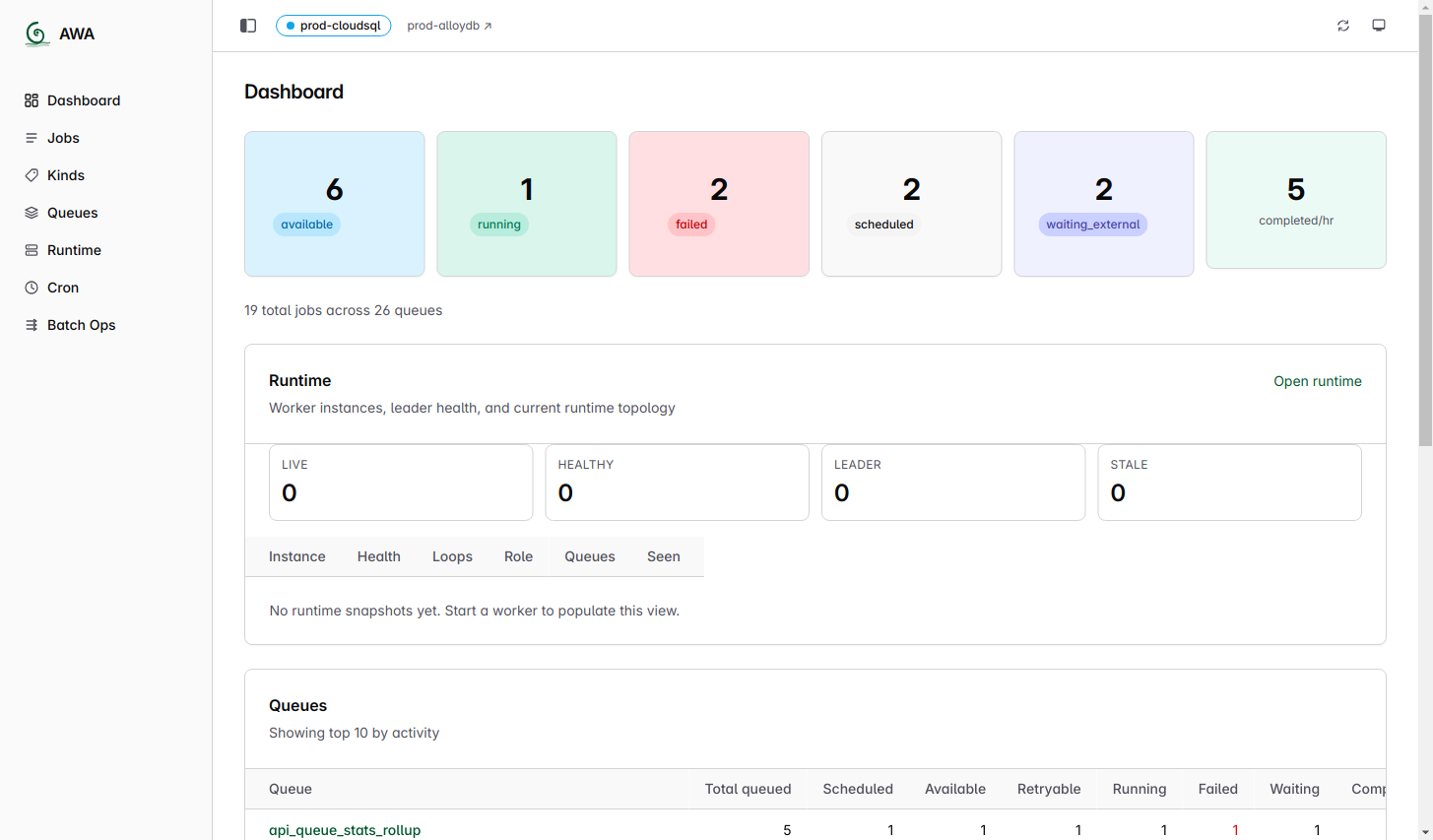Image resolution: width=1433 pixels, height=840 pixels.
Task: Click the Open runtime link
Action: coord(1318,381)
